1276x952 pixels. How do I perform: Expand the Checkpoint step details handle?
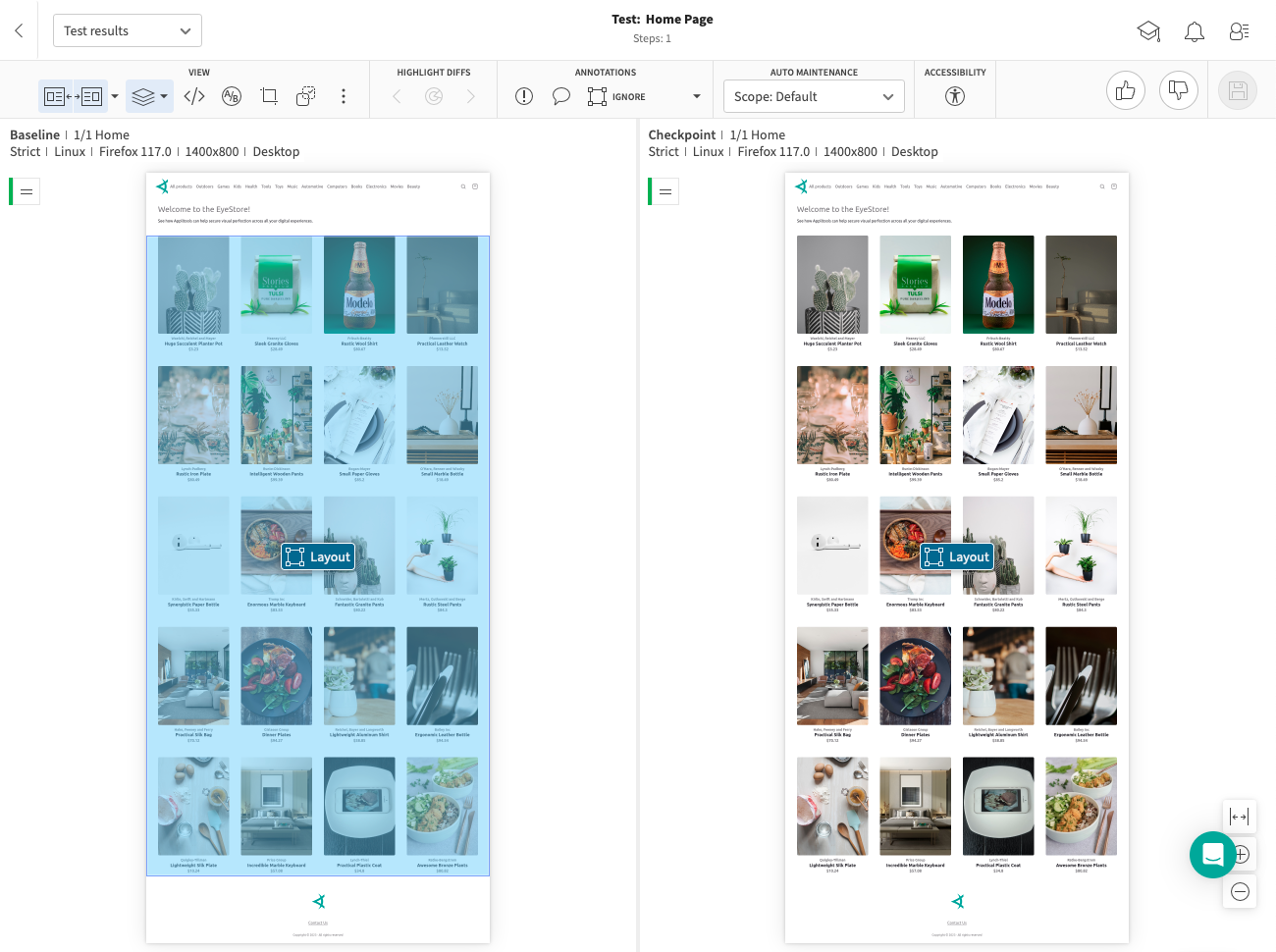[x=665, y=191]
